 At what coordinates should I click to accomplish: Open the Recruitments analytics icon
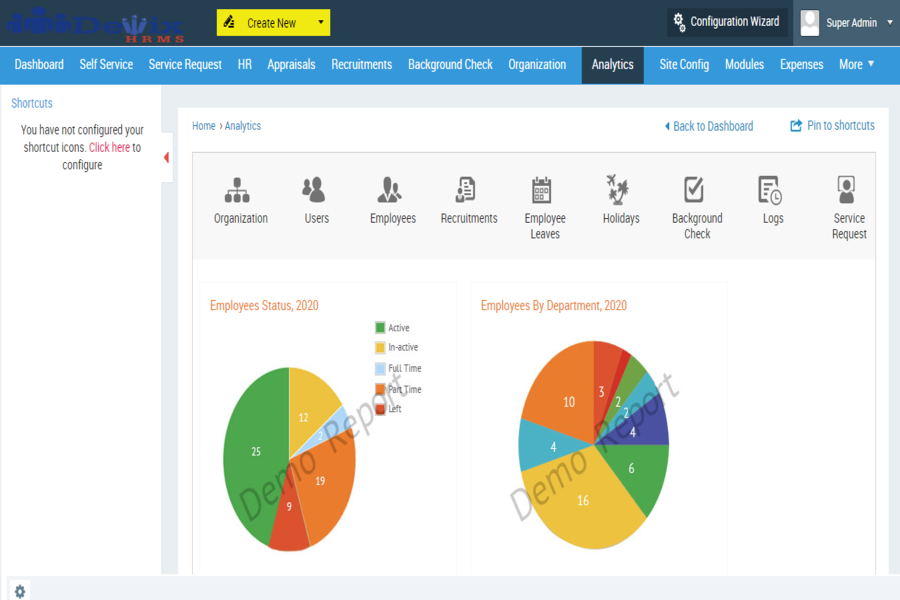465,189
